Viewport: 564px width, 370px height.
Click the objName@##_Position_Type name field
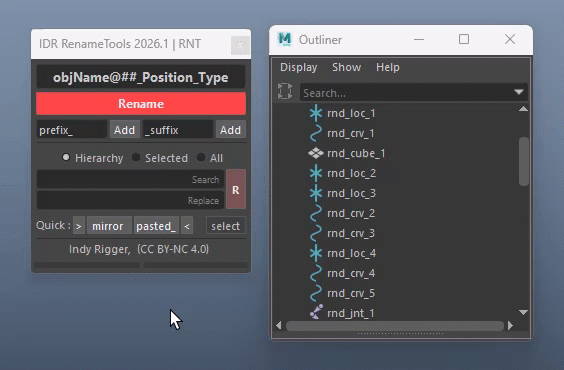pos(141,77)
